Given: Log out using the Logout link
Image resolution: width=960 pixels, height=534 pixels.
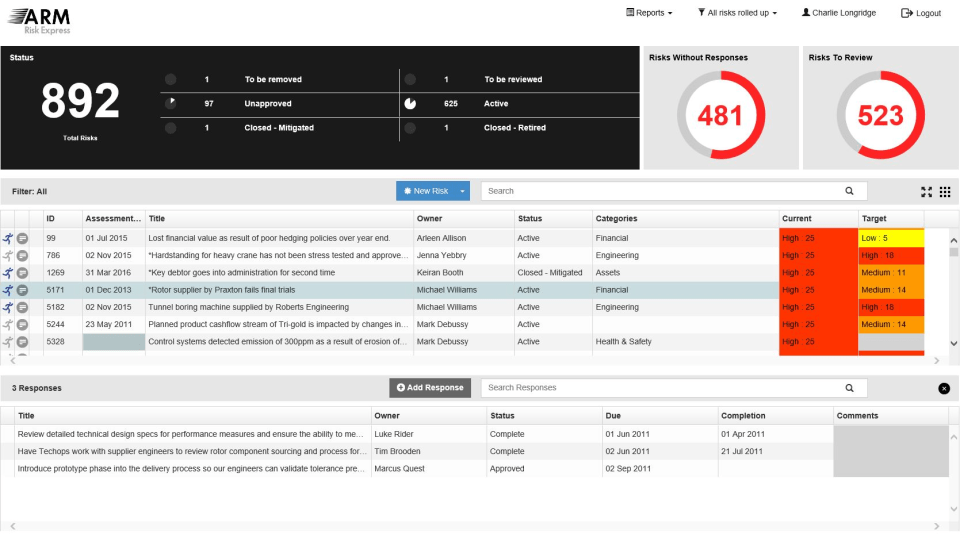Looking at the screenshot, I should [x=921, y=13].
